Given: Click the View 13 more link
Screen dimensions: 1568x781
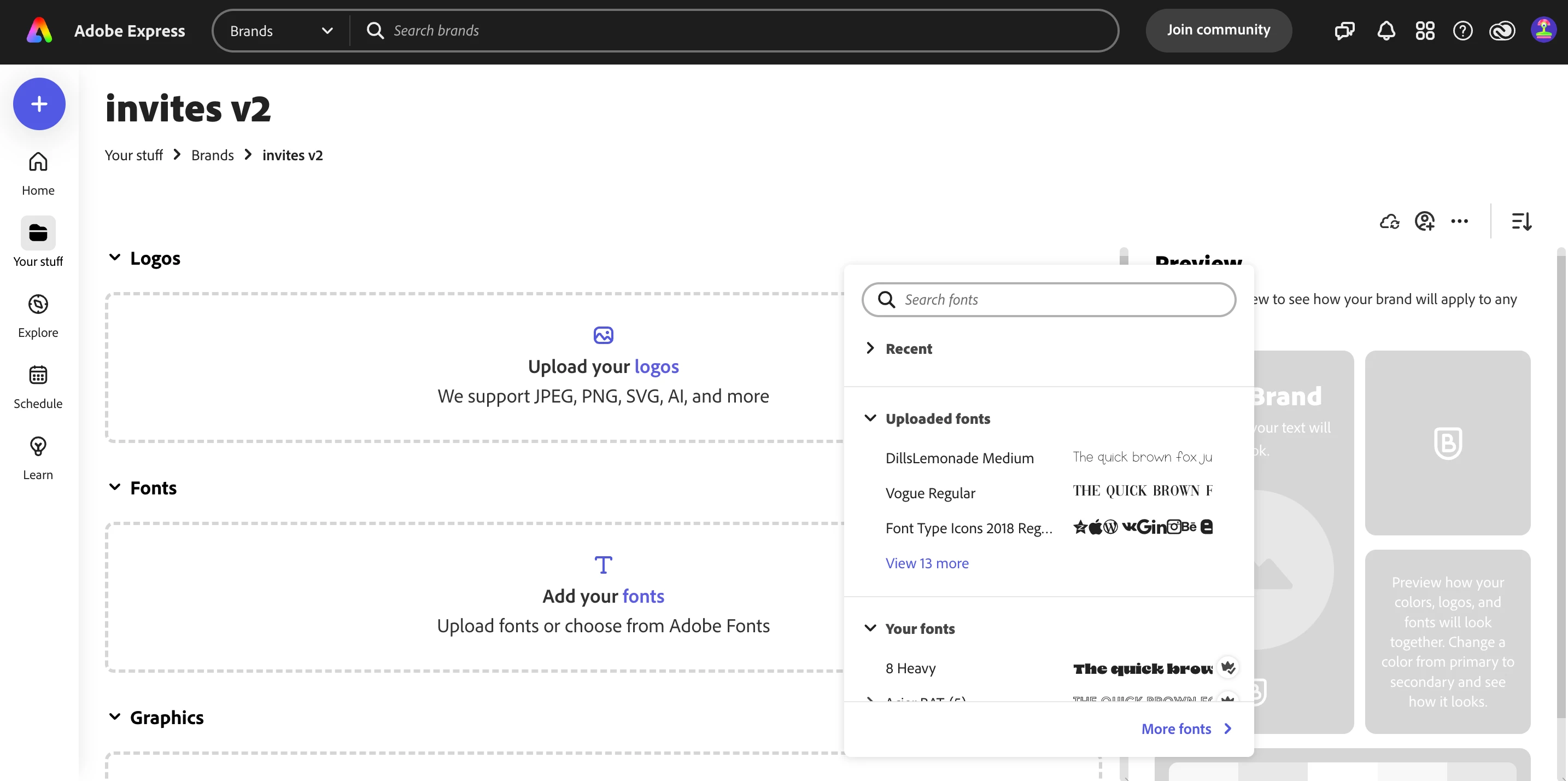Looking at the screenshot, I should (x=927, y=563).
